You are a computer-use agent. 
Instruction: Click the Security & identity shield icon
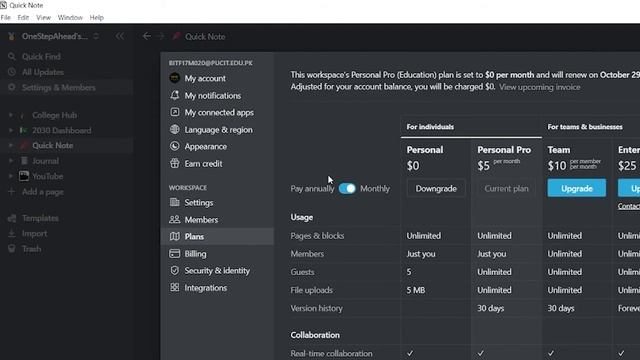pos(175,270)
